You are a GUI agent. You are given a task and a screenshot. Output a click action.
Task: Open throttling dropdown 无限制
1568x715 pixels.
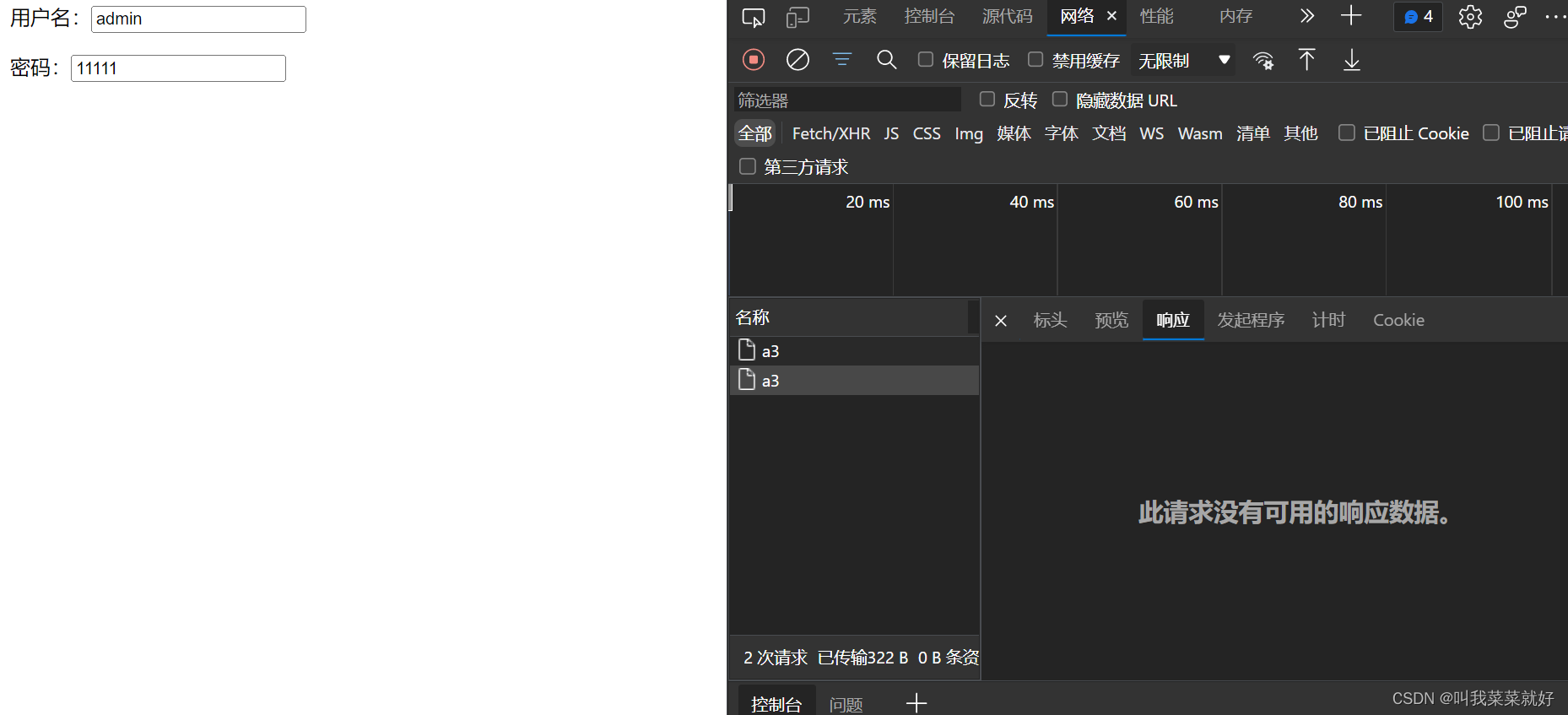coord(1183,60)
